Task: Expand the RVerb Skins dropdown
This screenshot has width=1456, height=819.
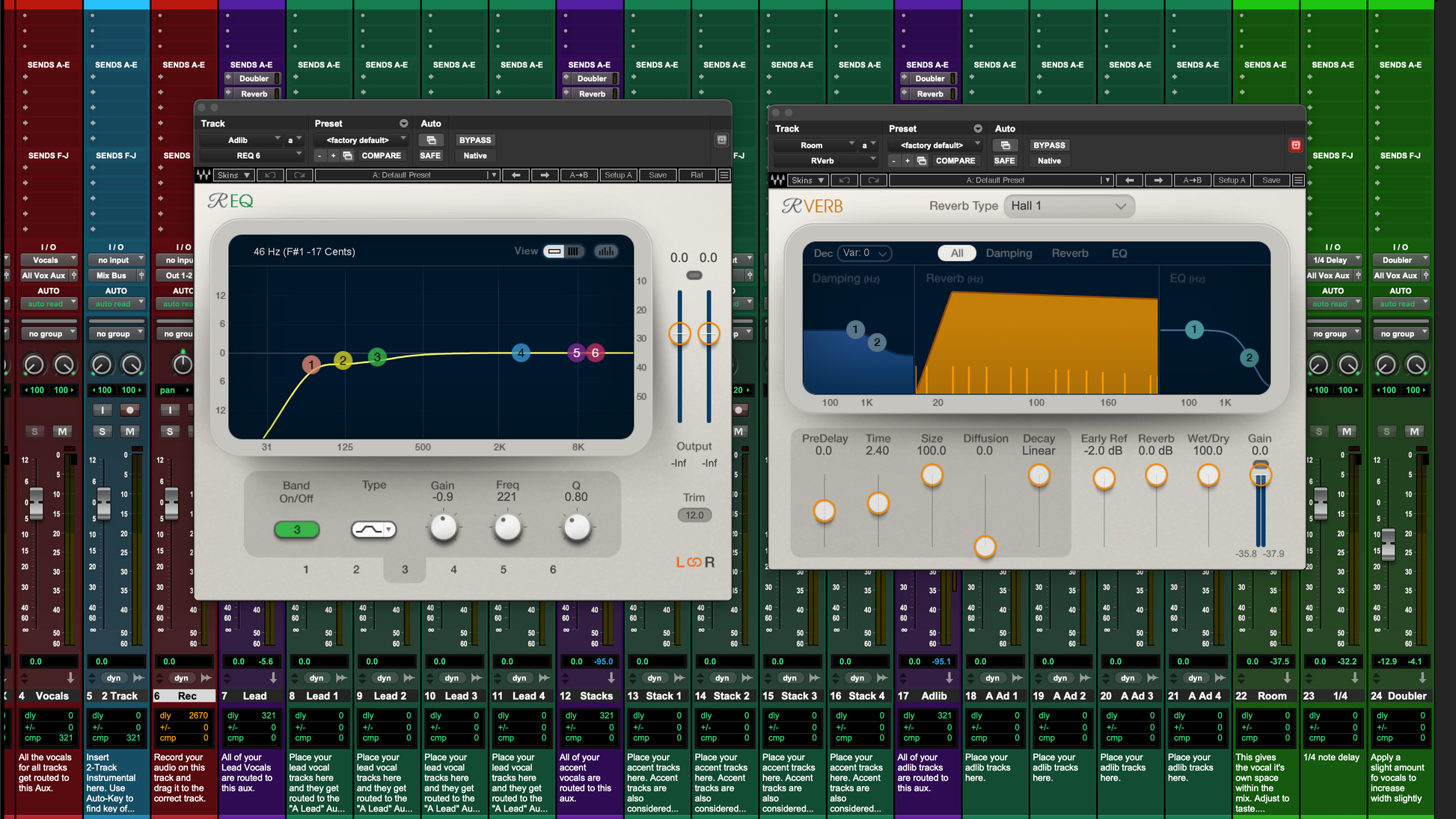Action: coord(808,180)
